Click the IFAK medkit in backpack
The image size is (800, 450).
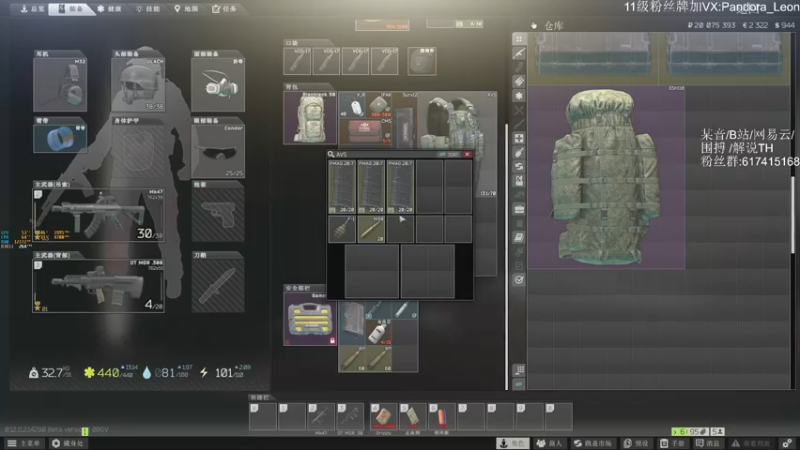coord(379,105)
